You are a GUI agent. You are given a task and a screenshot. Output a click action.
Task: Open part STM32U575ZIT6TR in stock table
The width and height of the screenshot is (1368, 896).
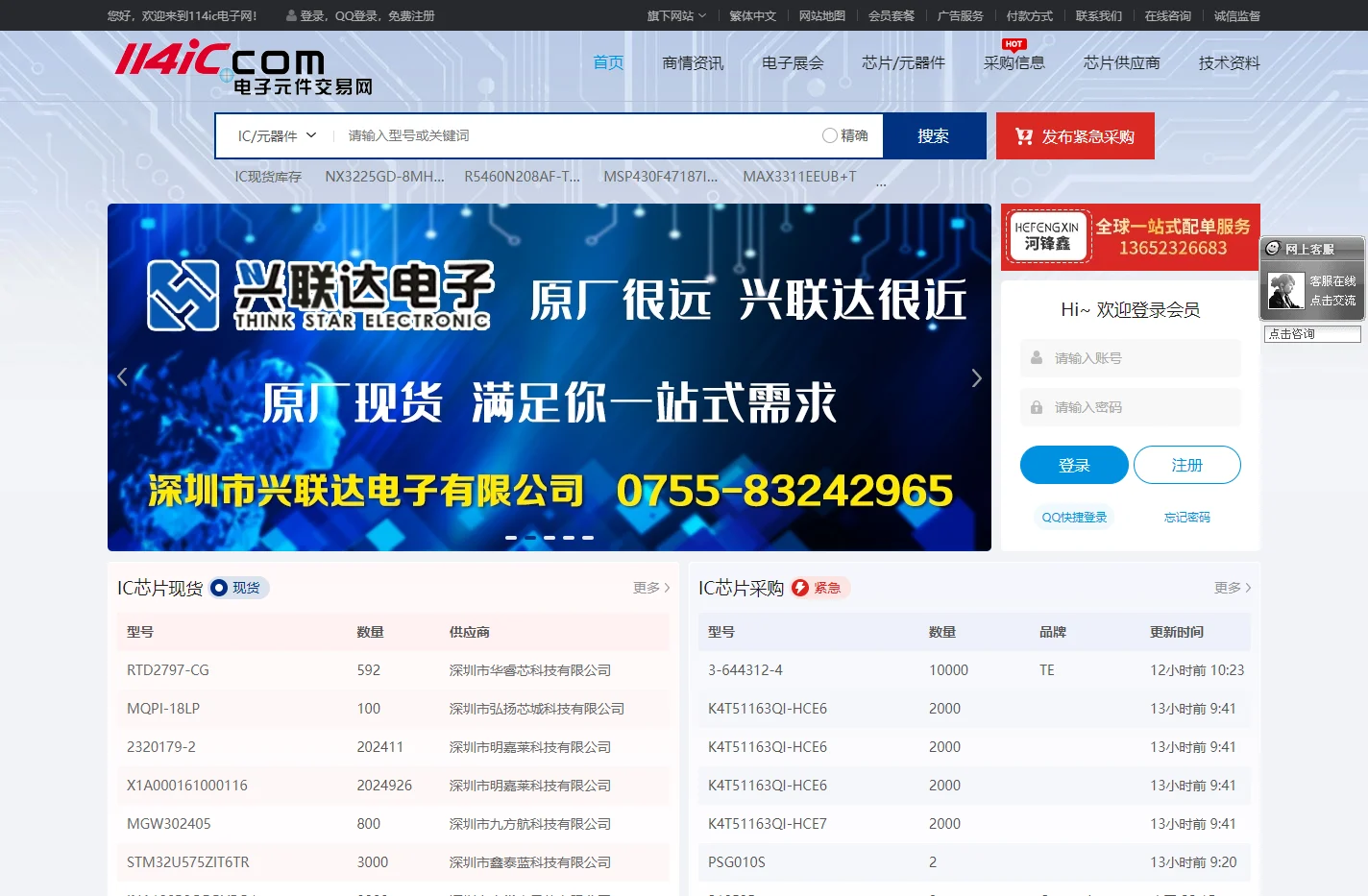(188, 862)
